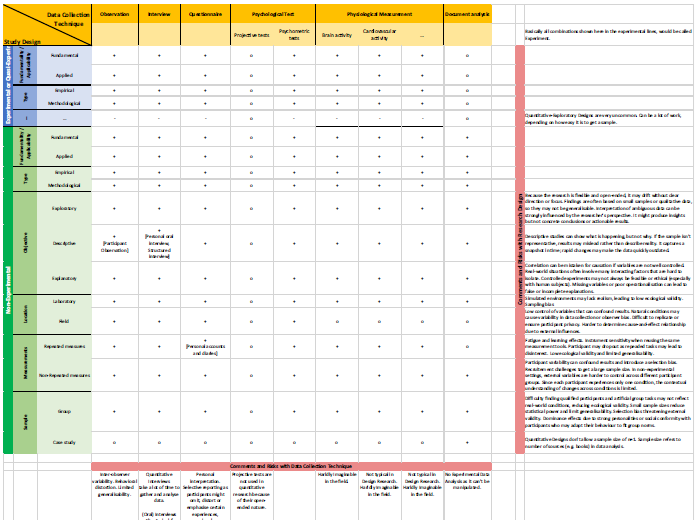Click the Exploratory row label

(64, 208)
